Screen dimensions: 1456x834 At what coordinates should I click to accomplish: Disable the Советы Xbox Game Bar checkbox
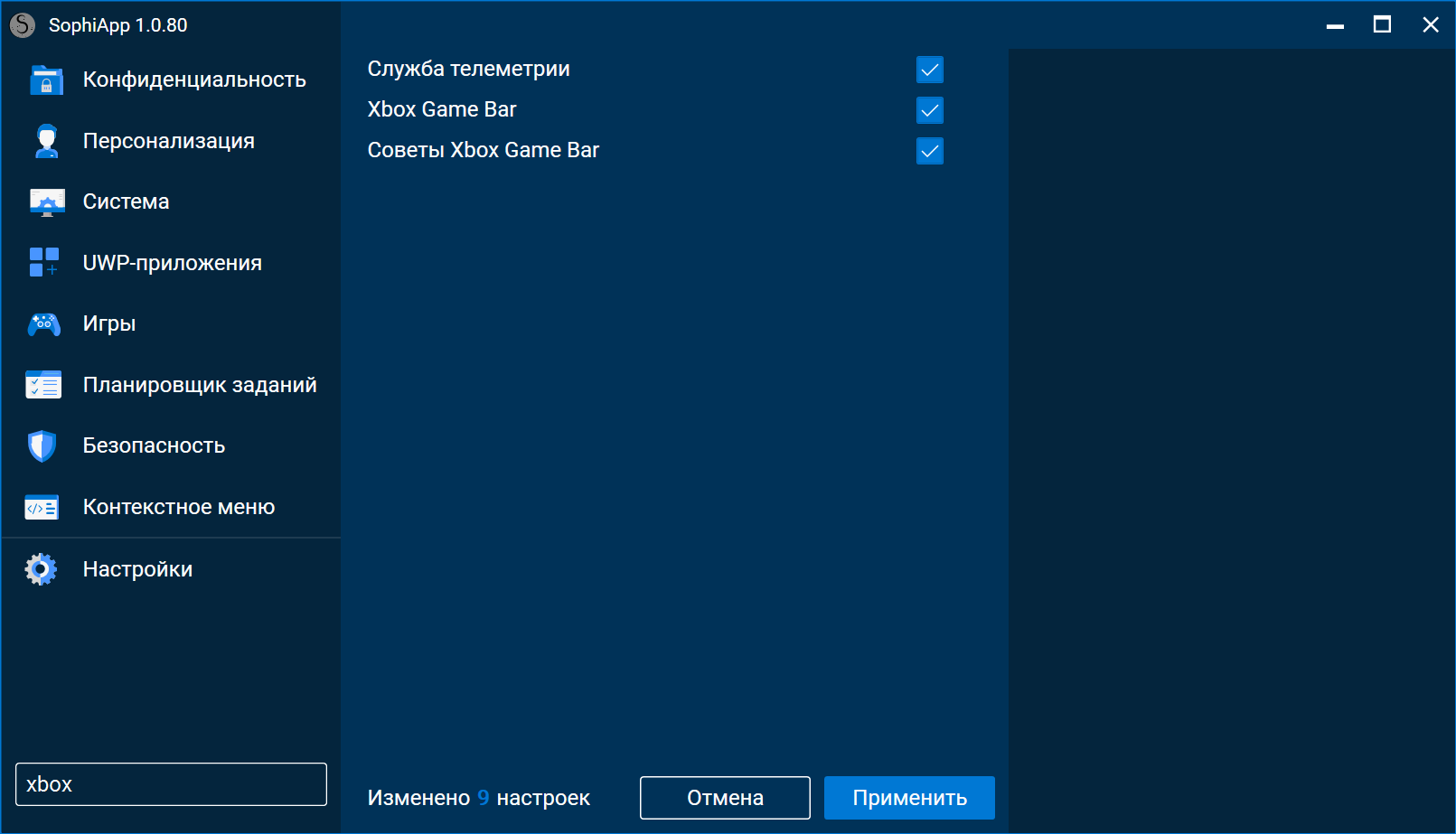[930, 151]
